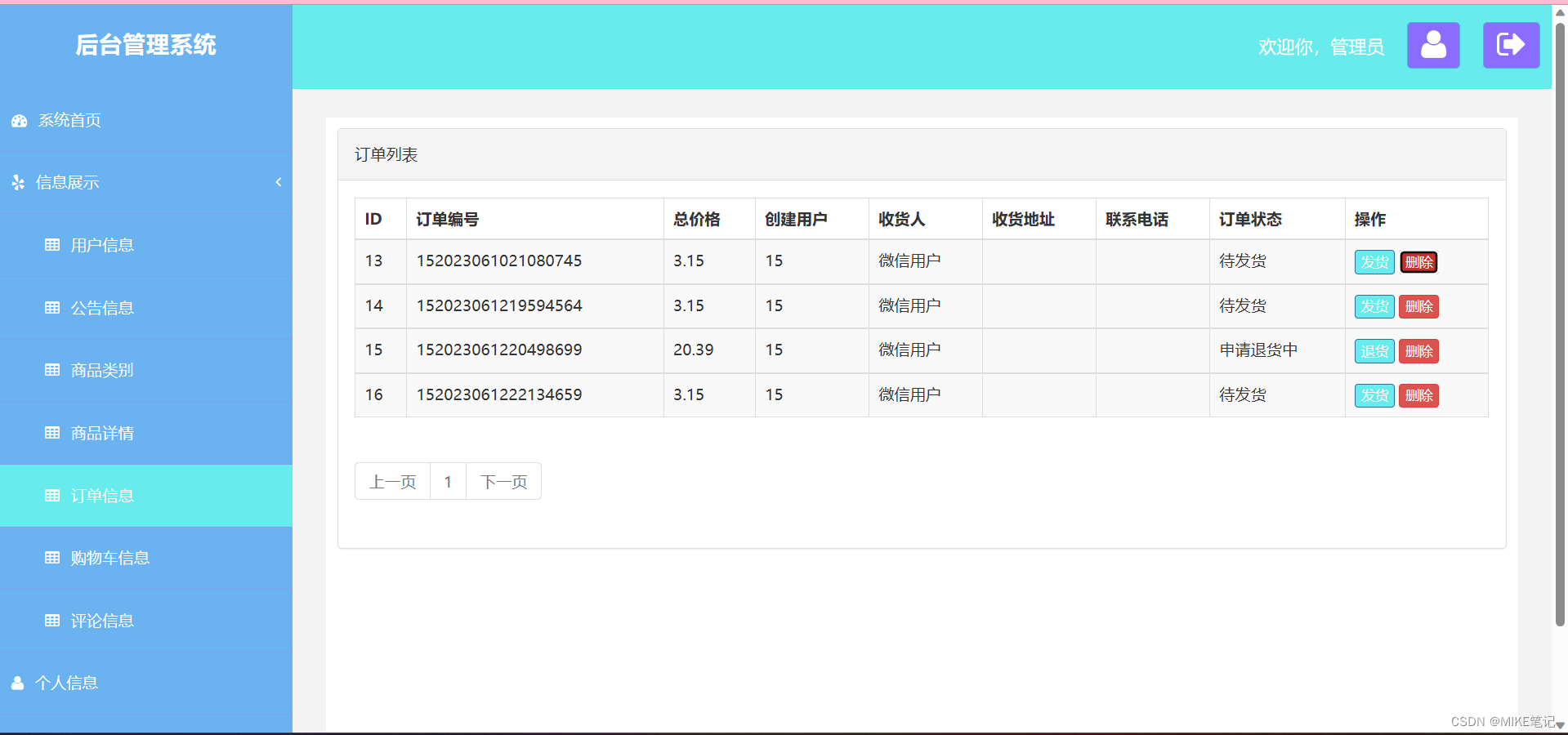1568x735 pixels.
Task: Click the table icon beside 购物车信息
Action: tap(52, 558)
